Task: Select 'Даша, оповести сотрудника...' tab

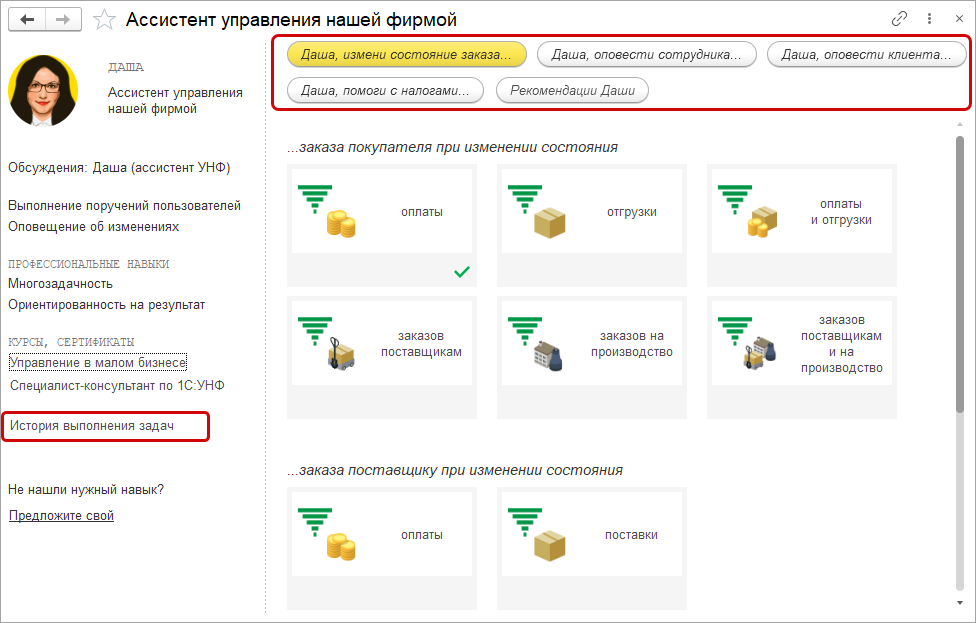Action: pos(647,55)
